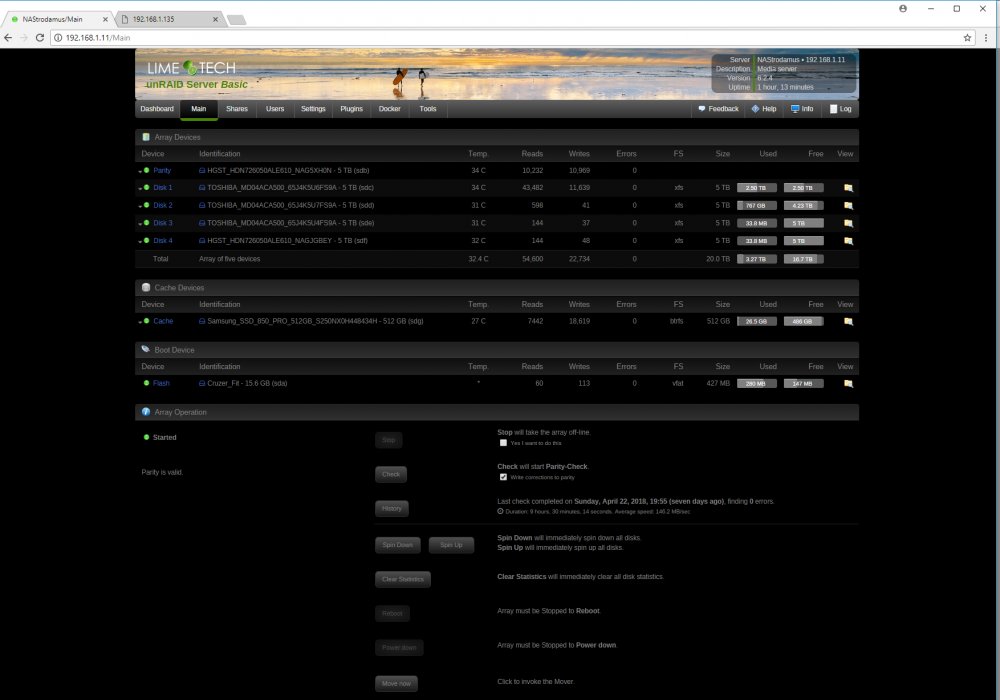1000x700 pixels.
Task: Click drive icon beside Cruzer_Fit identification
Action: 202,384
